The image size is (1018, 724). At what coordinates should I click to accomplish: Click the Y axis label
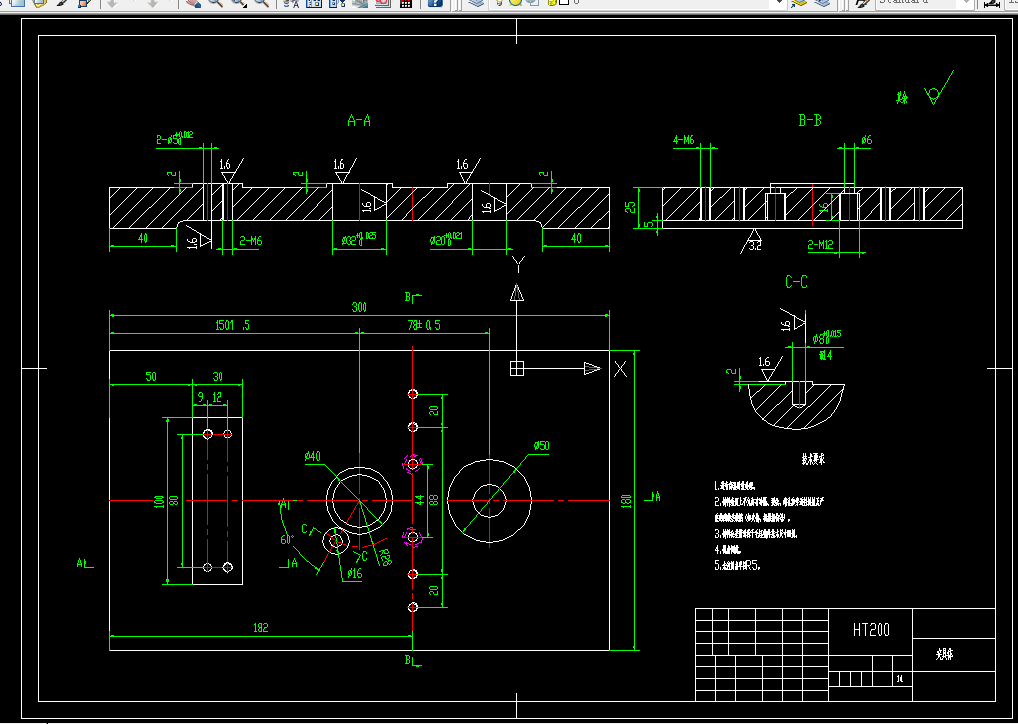517,264
